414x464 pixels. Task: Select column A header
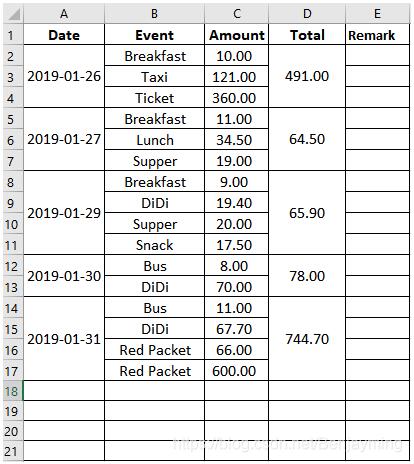64,14
